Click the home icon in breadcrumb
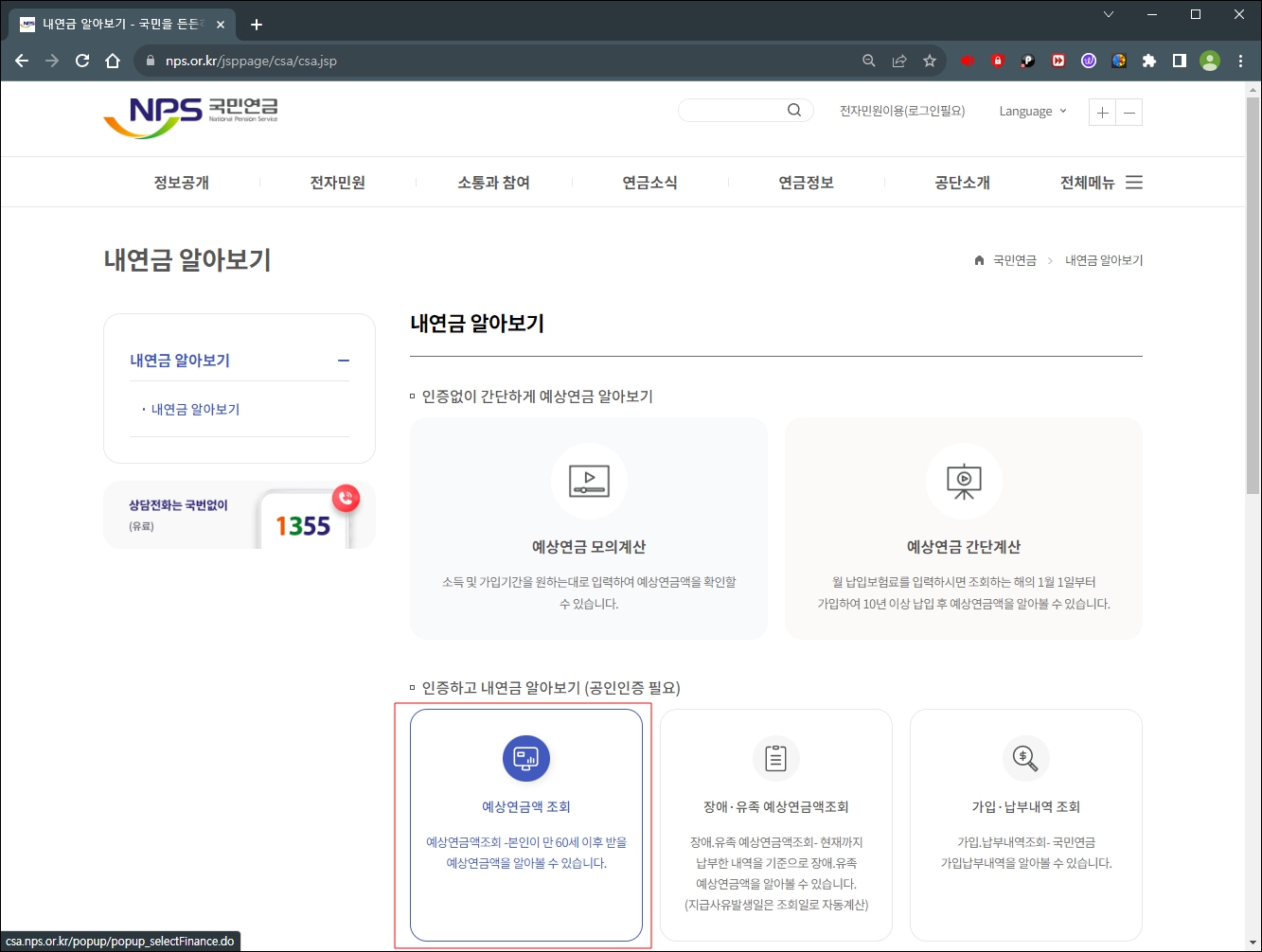 [x=979, y=260]
